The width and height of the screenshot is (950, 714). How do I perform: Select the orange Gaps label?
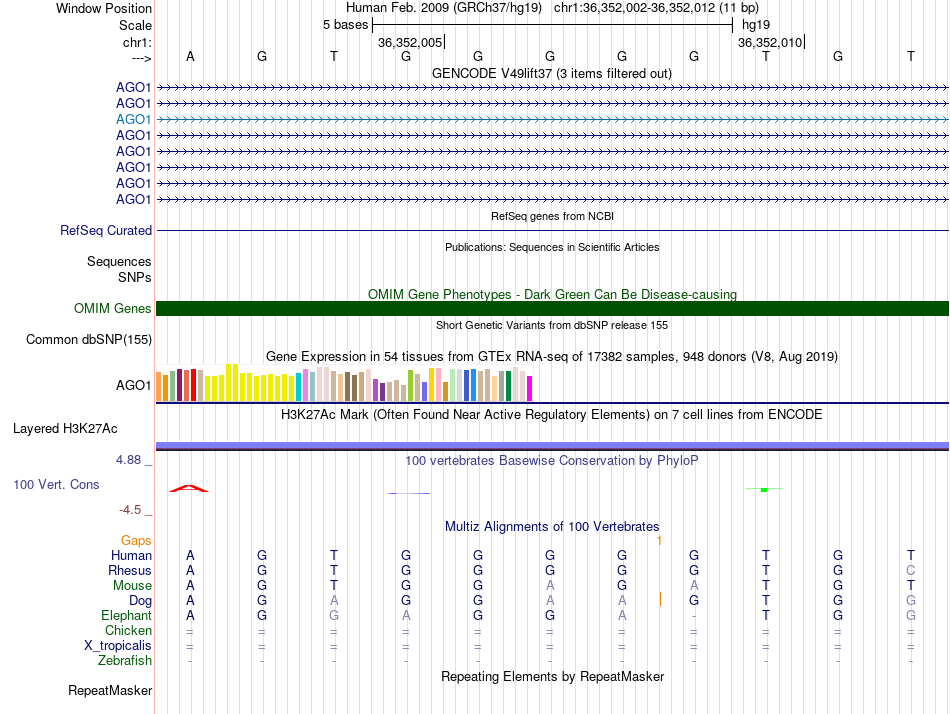click(136, 540)
